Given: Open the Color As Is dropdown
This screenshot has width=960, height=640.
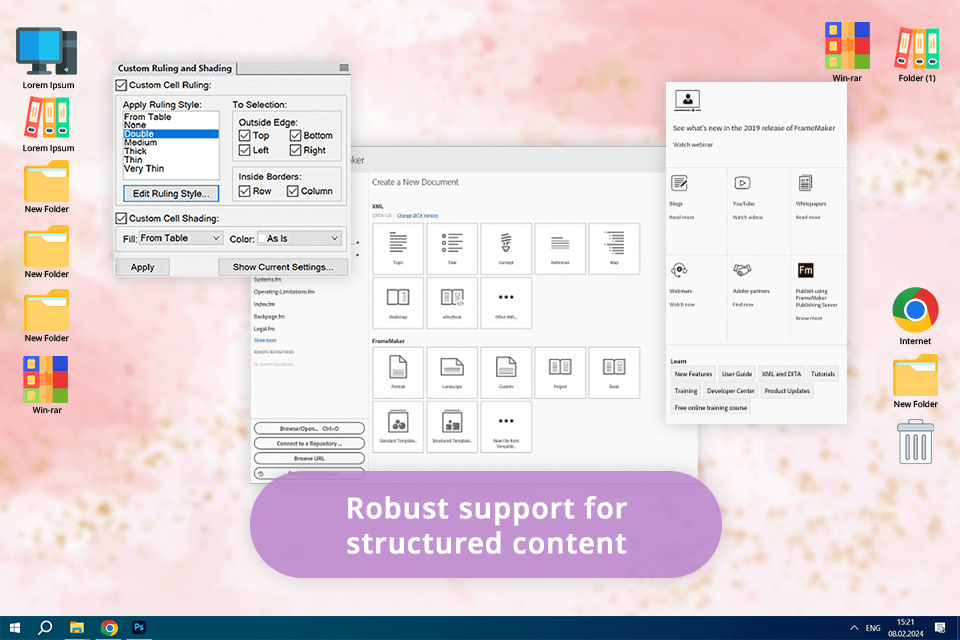Looking at the screenshot, I should pos(299,238).
